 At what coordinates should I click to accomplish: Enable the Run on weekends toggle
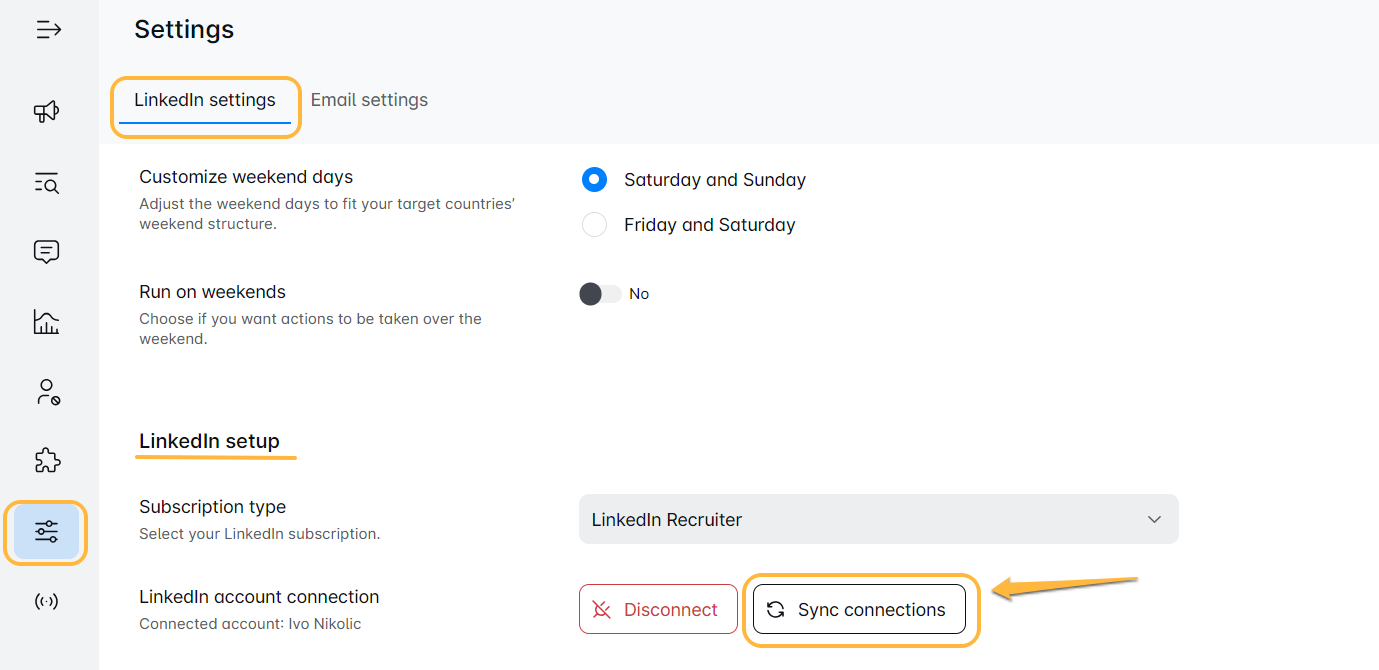[x=600, y=294]
